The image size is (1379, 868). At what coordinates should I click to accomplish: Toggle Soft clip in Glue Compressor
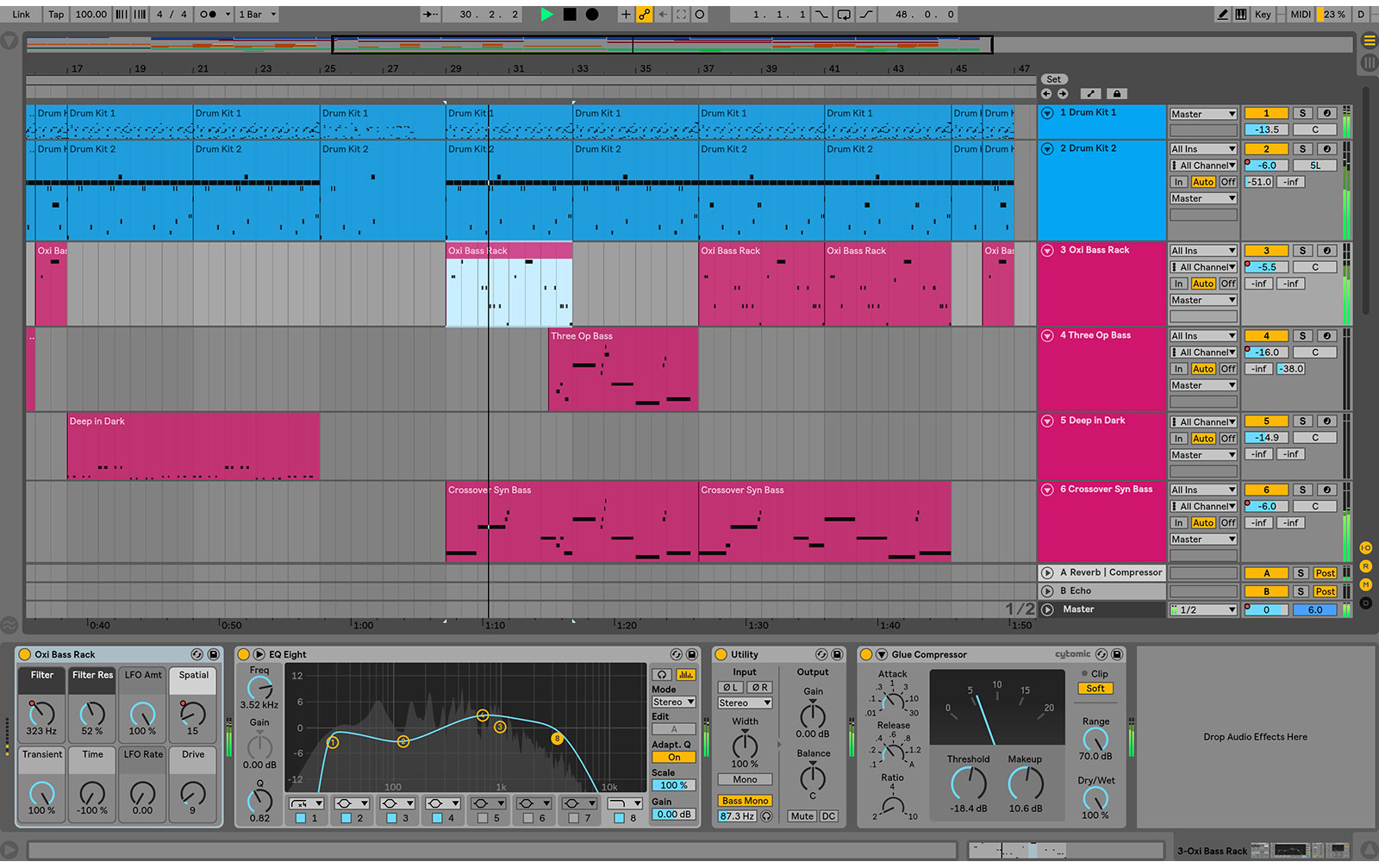pos(1095,689)
